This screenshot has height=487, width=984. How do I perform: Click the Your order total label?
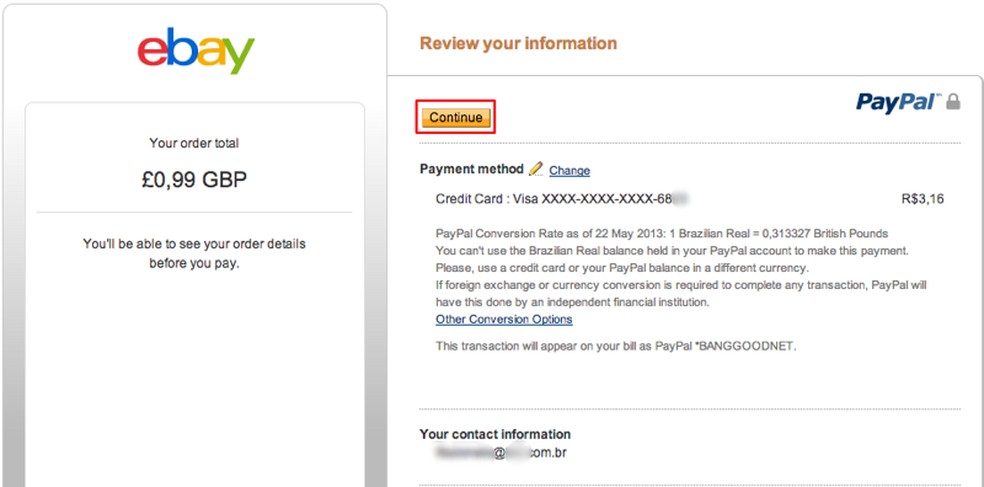[194, 143]
